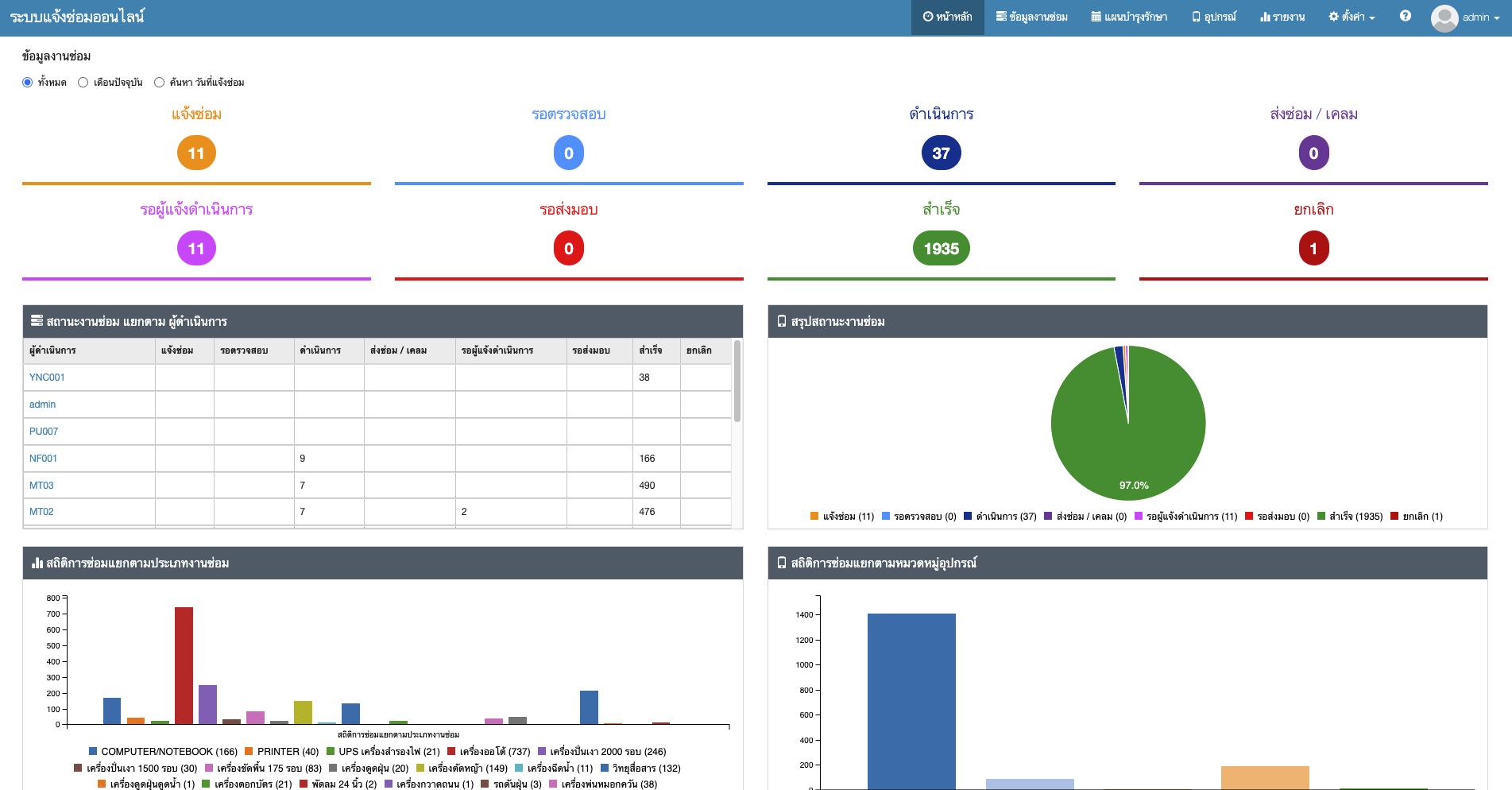The width and height of the screenshot is (1512, 790).
Task: Click list icon in สถานะงานซ่อม panel header
Action: click(37, 321)
